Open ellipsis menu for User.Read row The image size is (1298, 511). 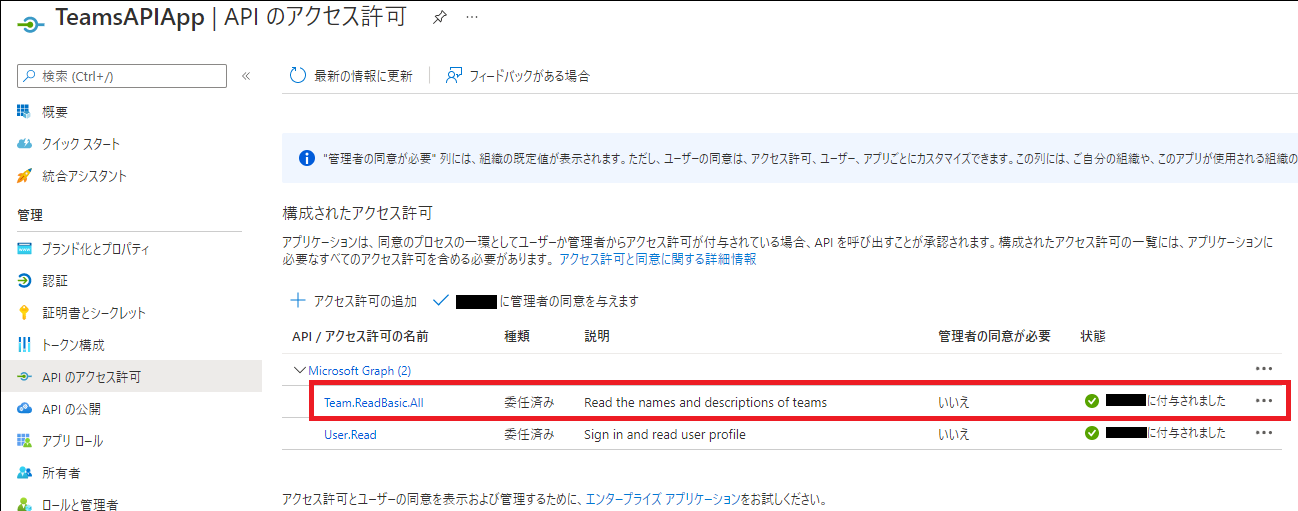[1263, 433]
